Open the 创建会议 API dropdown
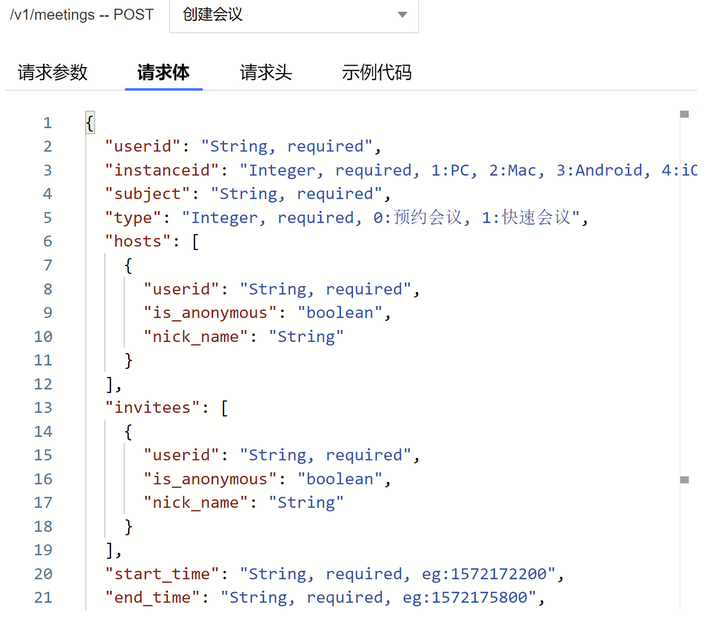The image size is (712, 629). pyautogui.click(x=294, y=15)
